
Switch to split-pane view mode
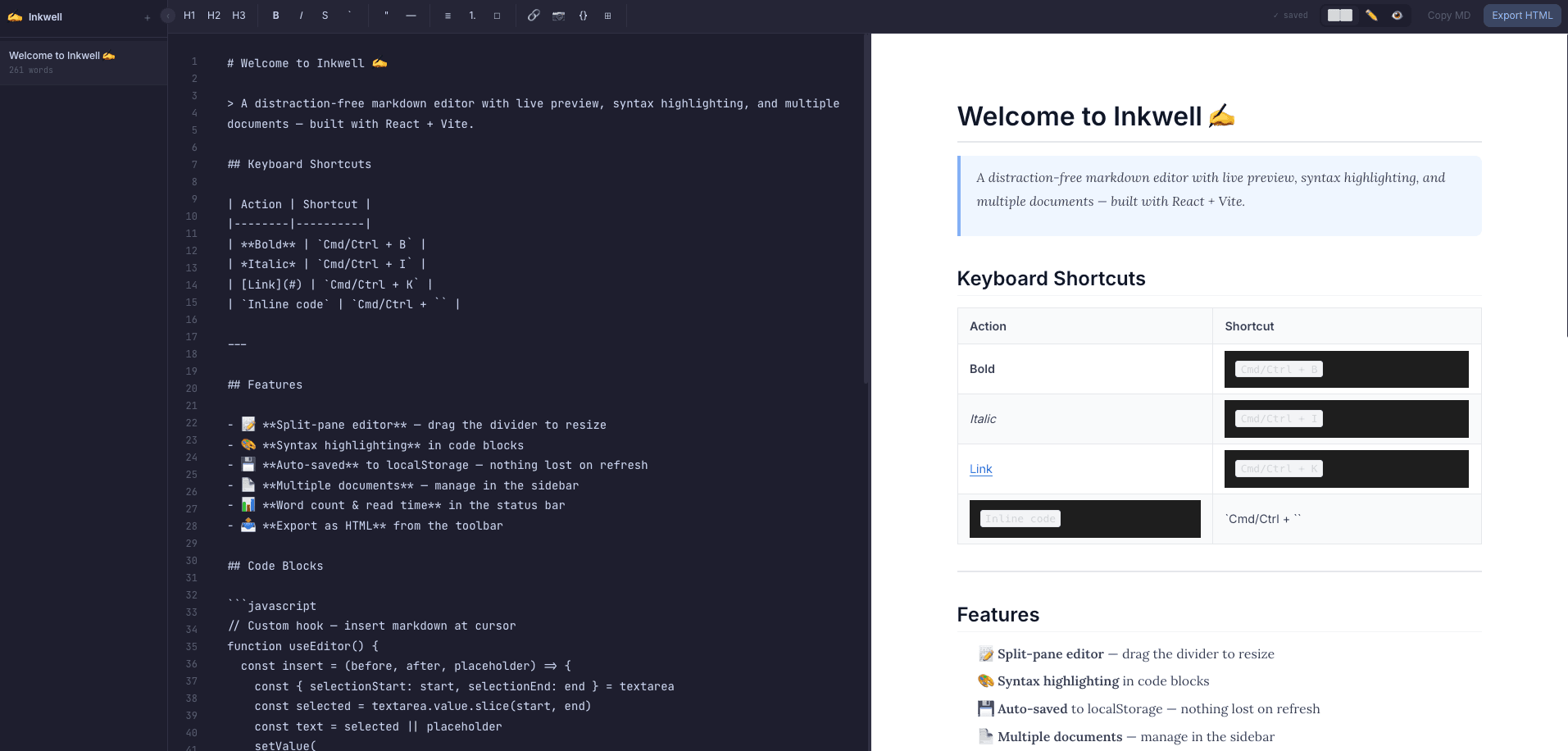point(1340,16)
